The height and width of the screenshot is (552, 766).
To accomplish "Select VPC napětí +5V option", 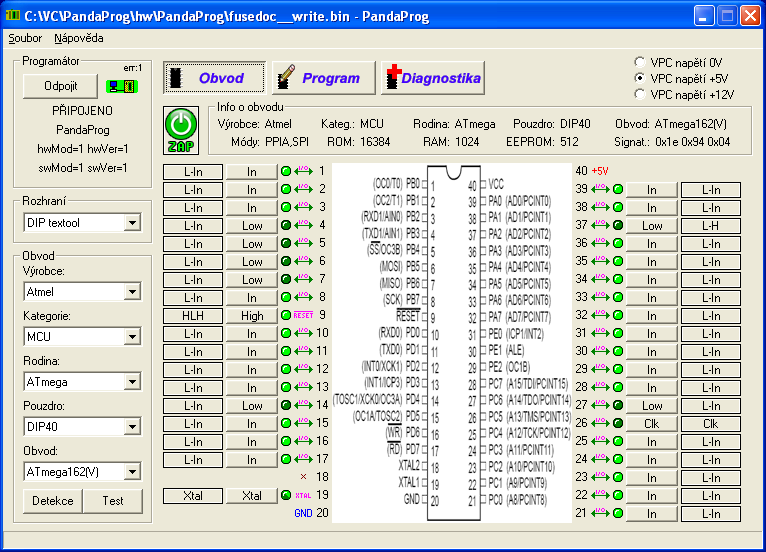I will [640, 78].
